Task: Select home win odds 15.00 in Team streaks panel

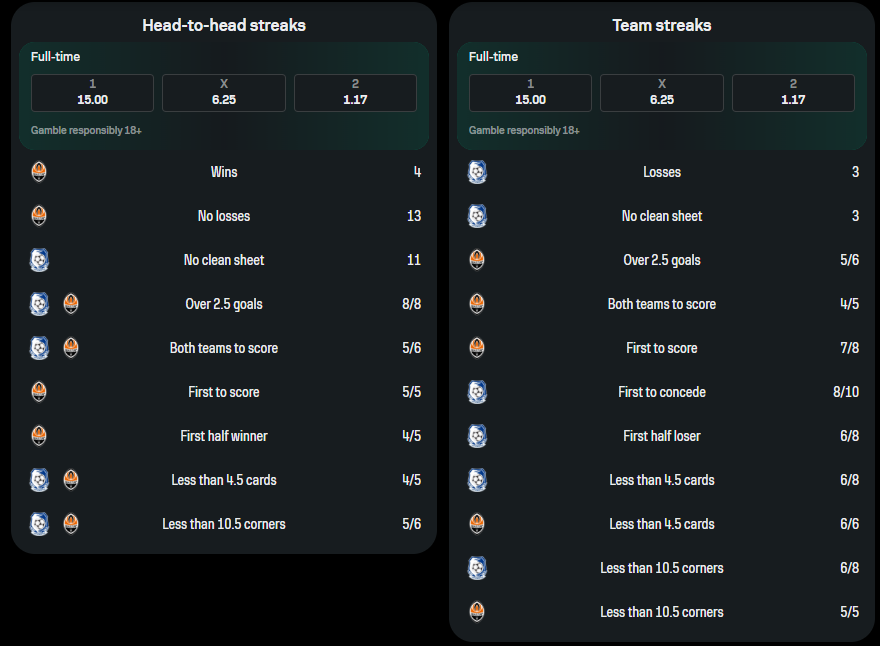Action: coord(530,93)
